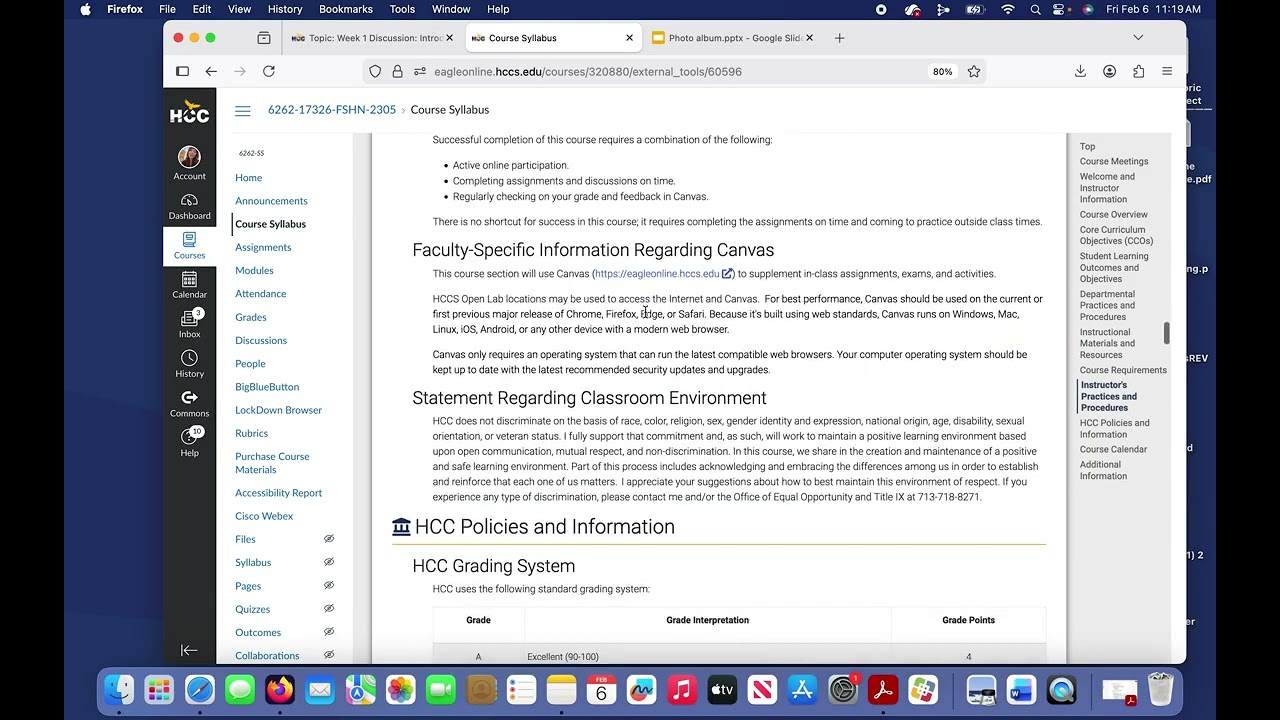
Task: Open 6262-17326-FSHN-2305 breadcrumb link
Action: pos(332,110)
